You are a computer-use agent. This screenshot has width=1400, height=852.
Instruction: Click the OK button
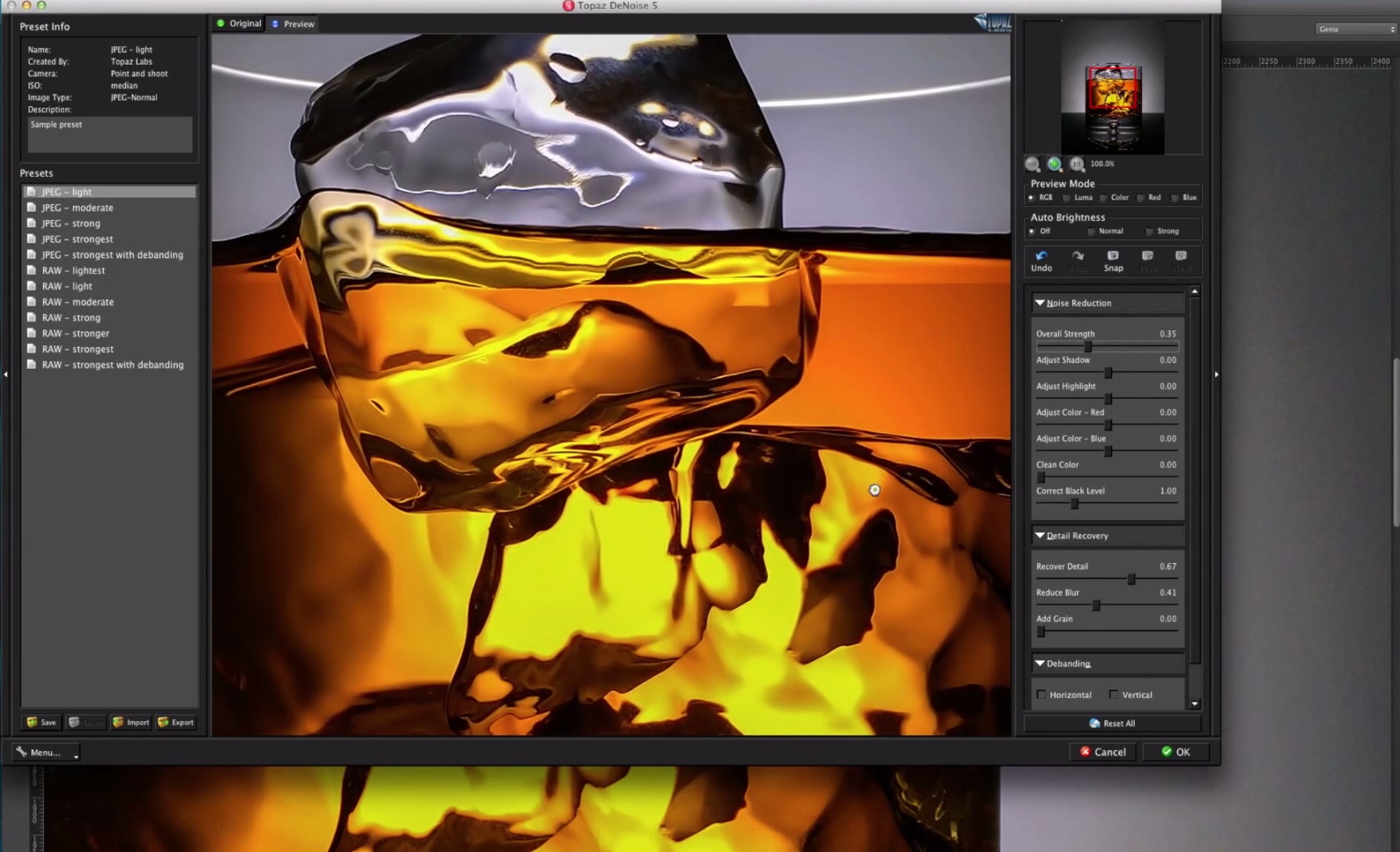click(1176, 752)
